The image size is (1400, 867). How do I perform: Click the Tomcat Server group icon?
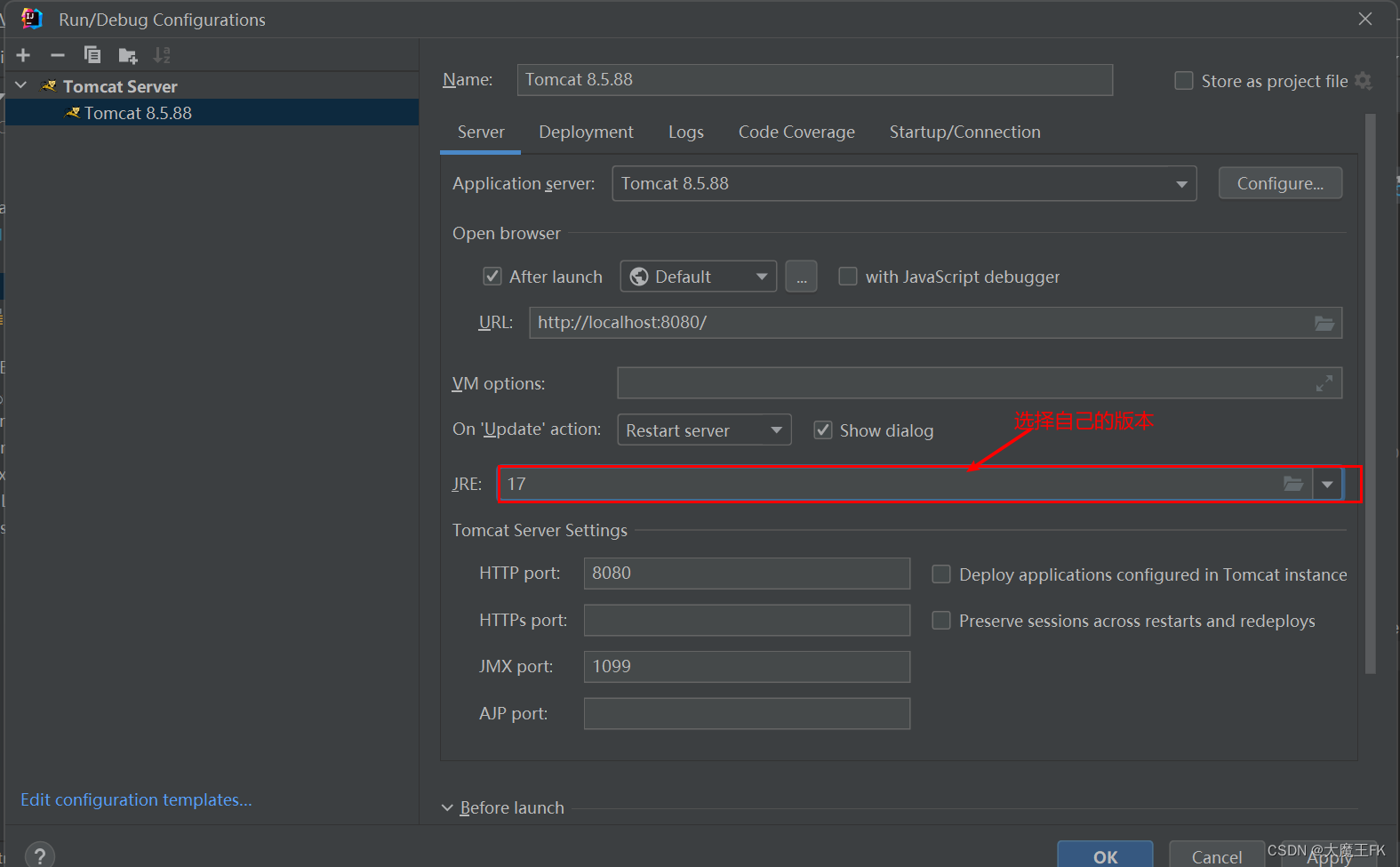pos(50,86)
